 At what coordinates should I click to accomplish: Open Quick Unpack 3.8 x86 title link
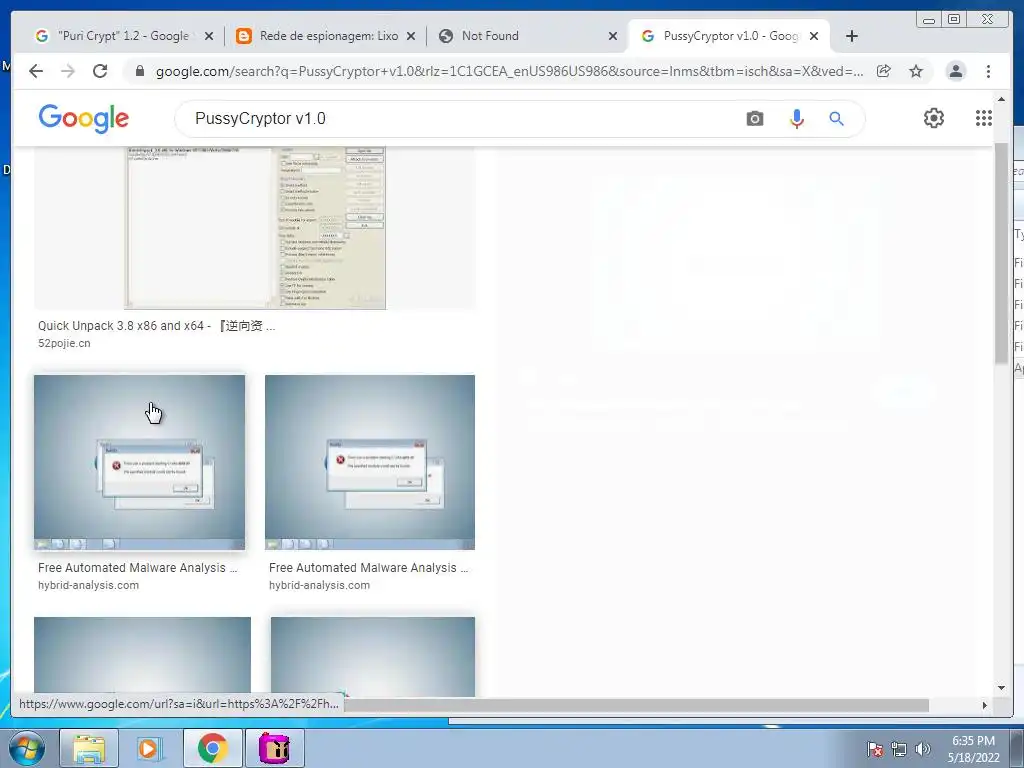tap(157, 326)
